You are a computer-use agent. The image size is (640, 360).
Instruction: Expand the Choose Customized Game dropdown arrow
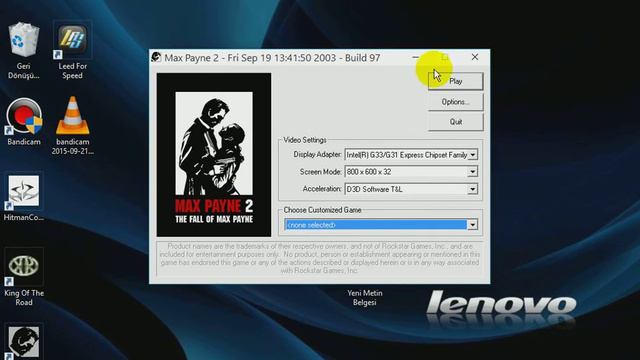(472, 224)
